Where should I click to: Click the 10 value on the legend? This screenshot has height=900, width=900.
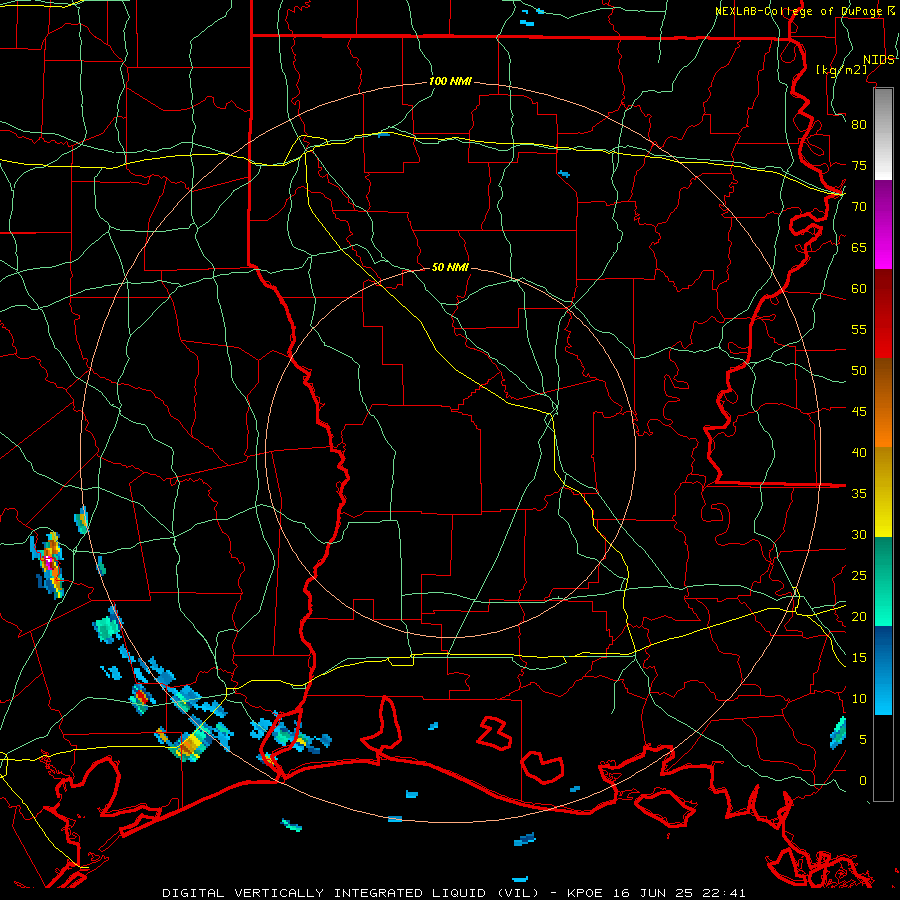tap(859, 699)
